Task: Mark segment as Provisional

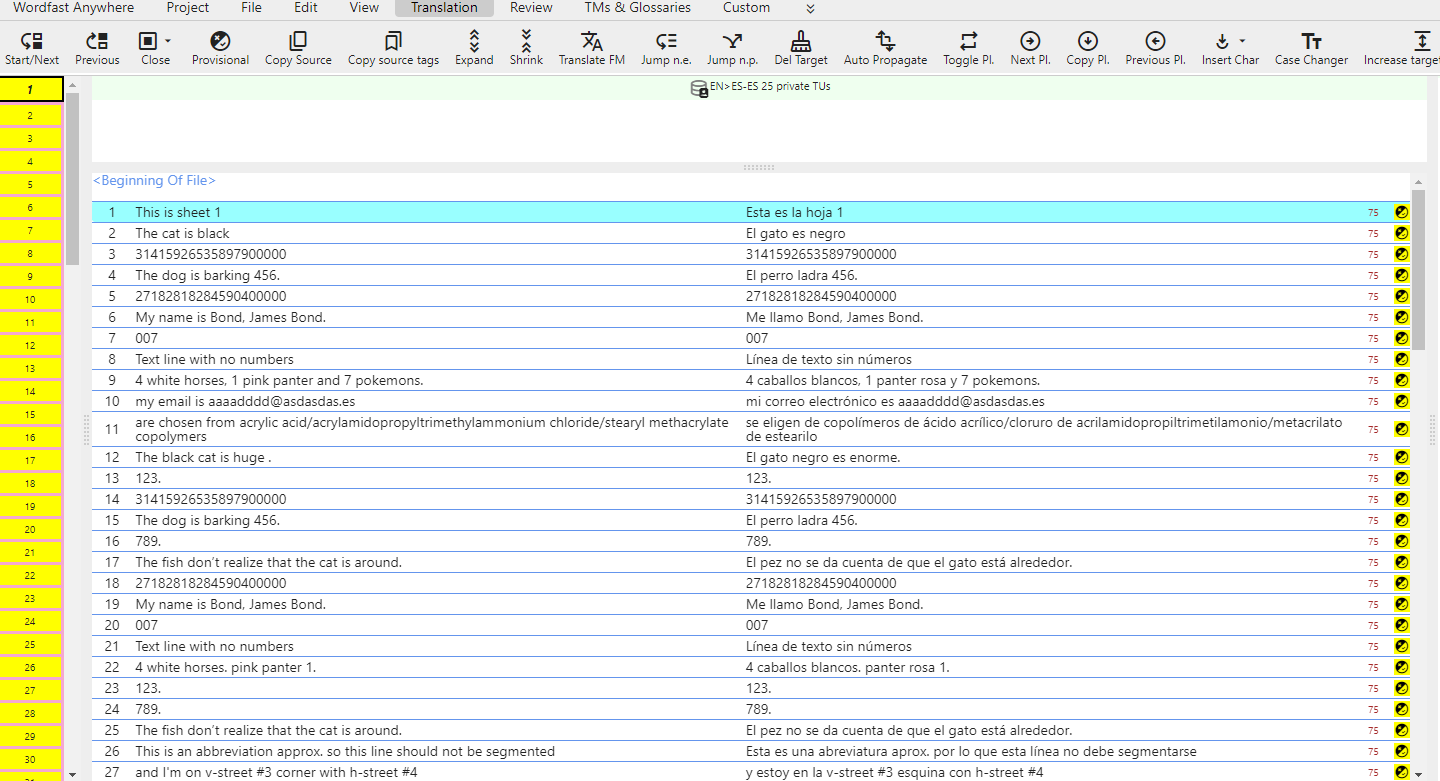Action: [220, 41]
